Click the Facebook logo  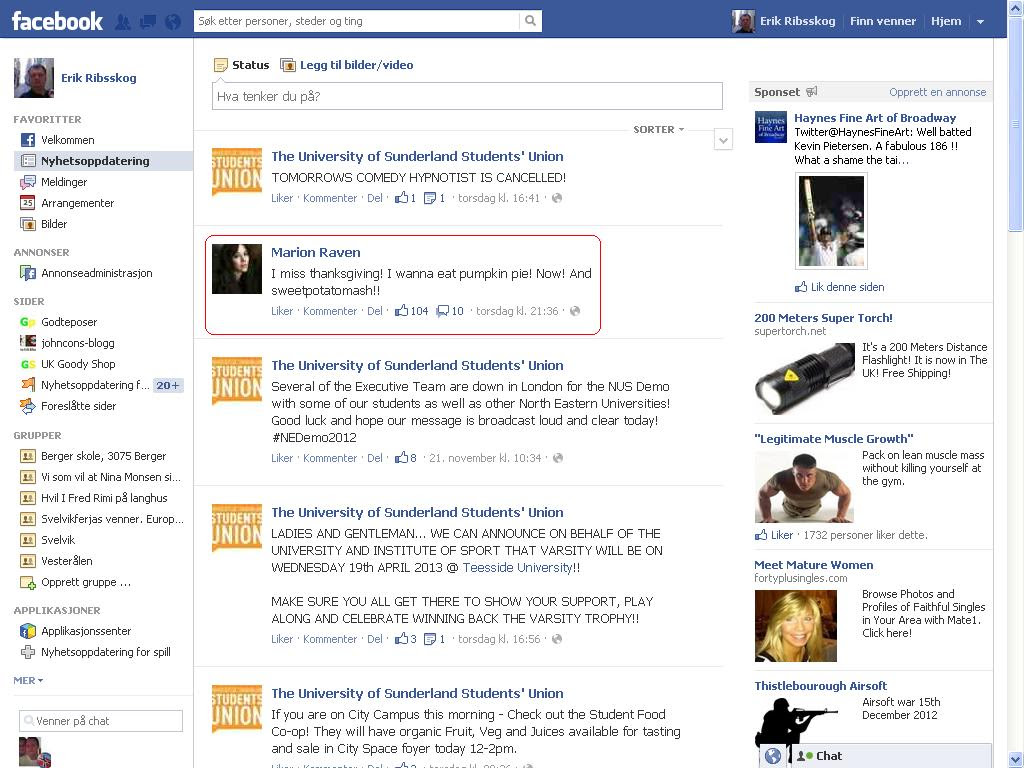[57, 21]
